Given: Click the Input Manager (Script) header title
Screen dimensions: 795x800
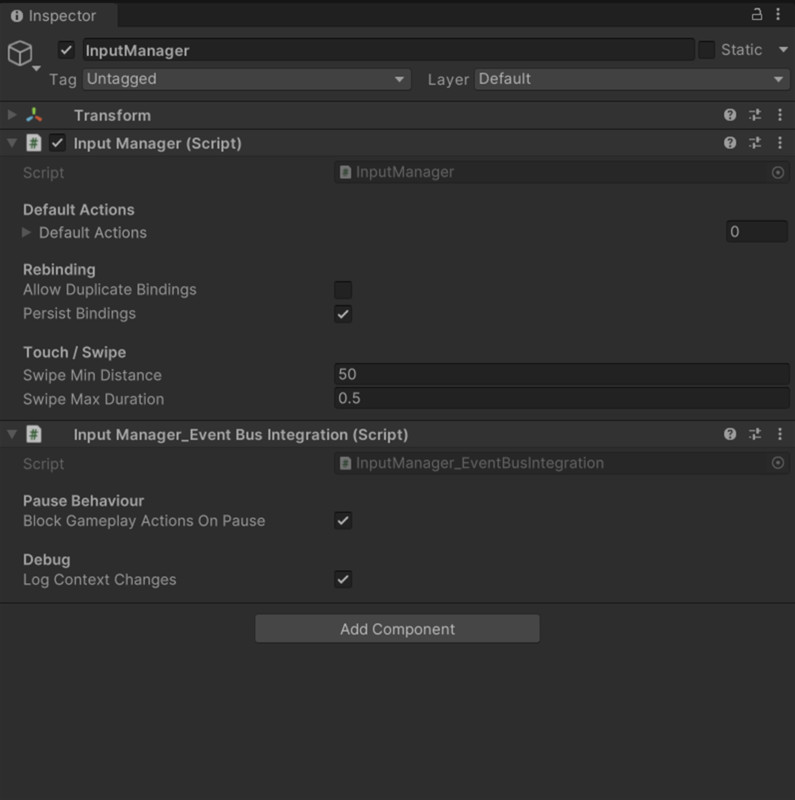Looking at the screenshot, I should click(158, 143).
